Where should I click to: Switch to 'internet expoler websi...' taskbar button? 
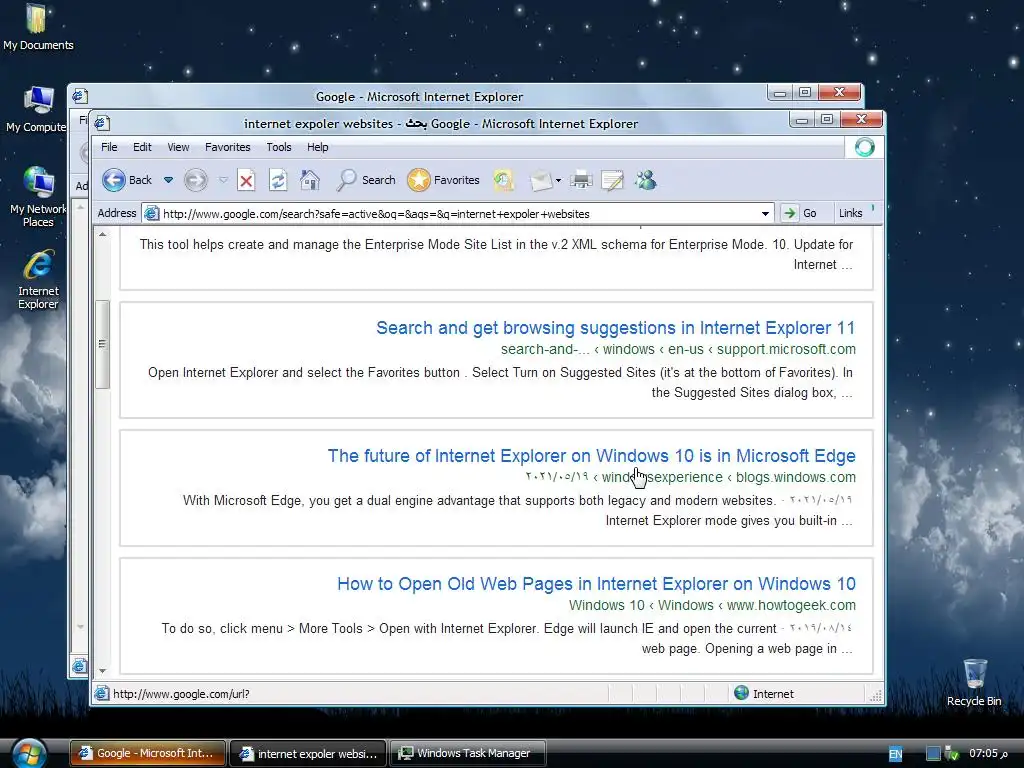point(309,753)
